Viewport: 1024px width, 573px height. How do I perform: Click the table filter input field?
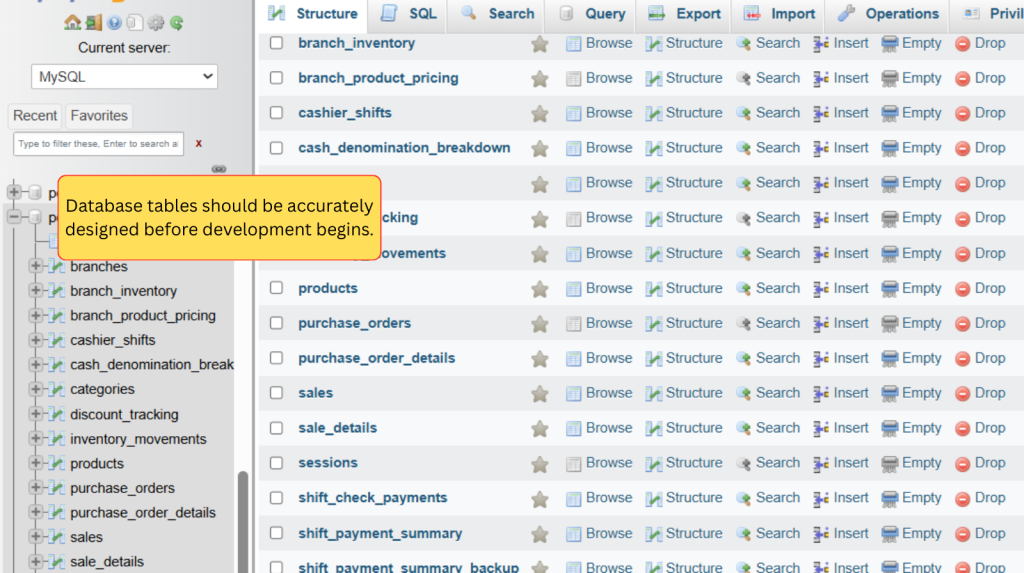coord(98,144)
